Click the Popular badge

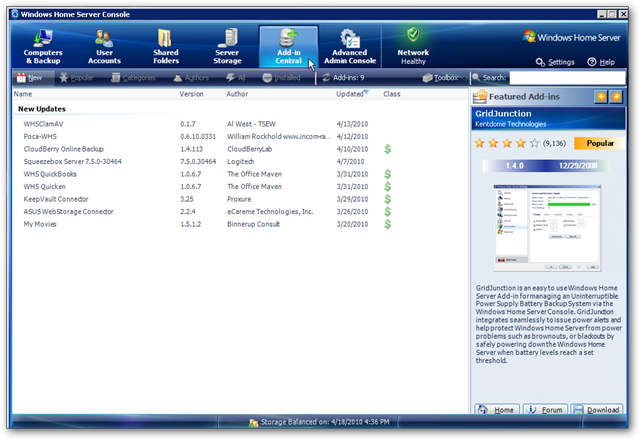(x=599, y=143)
